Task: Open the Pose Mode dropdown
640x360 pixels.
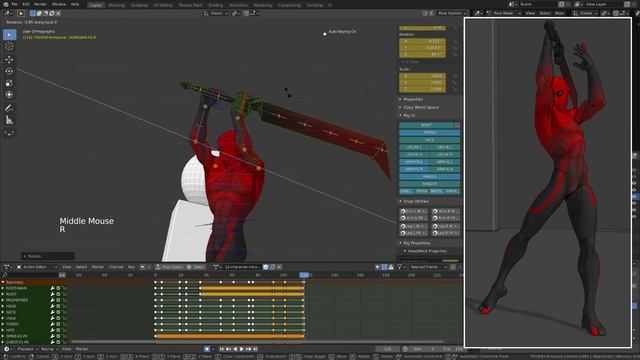Action: 504,13
